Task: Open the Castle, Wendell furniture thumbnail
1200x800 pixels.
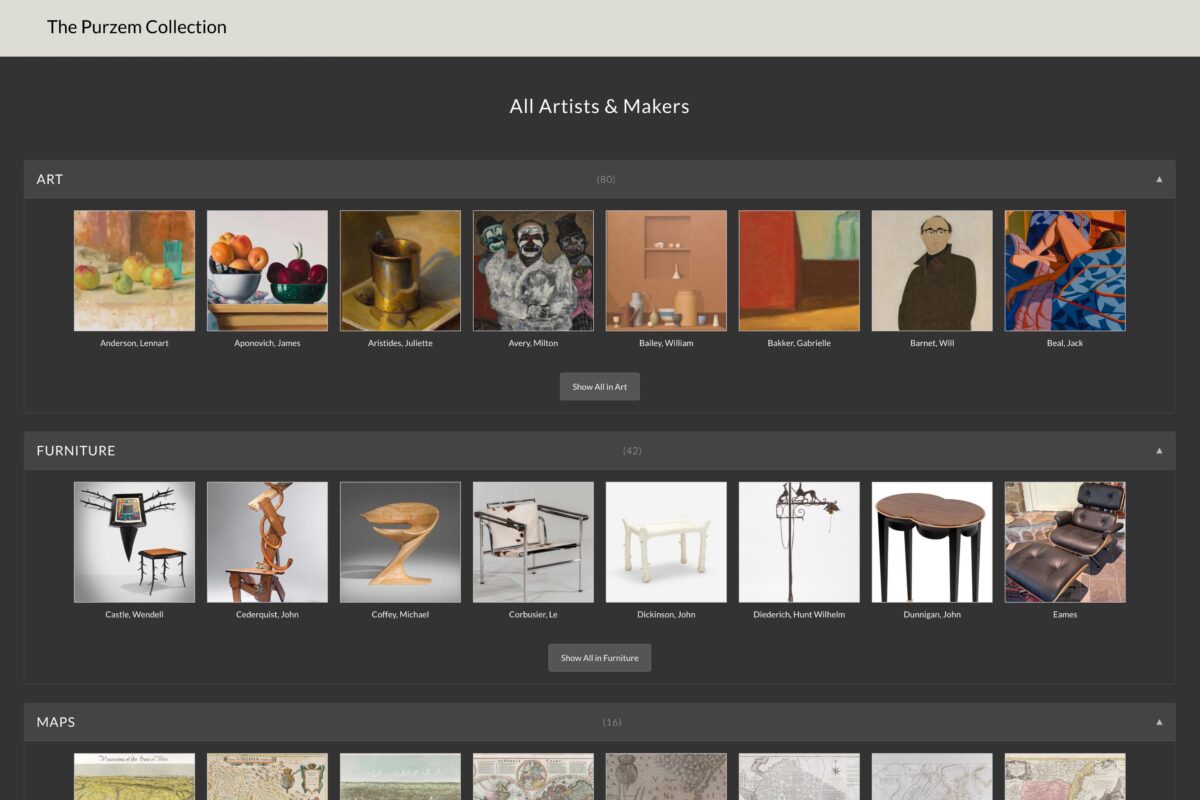Action: pyautogui.click(x=134, y=542)
